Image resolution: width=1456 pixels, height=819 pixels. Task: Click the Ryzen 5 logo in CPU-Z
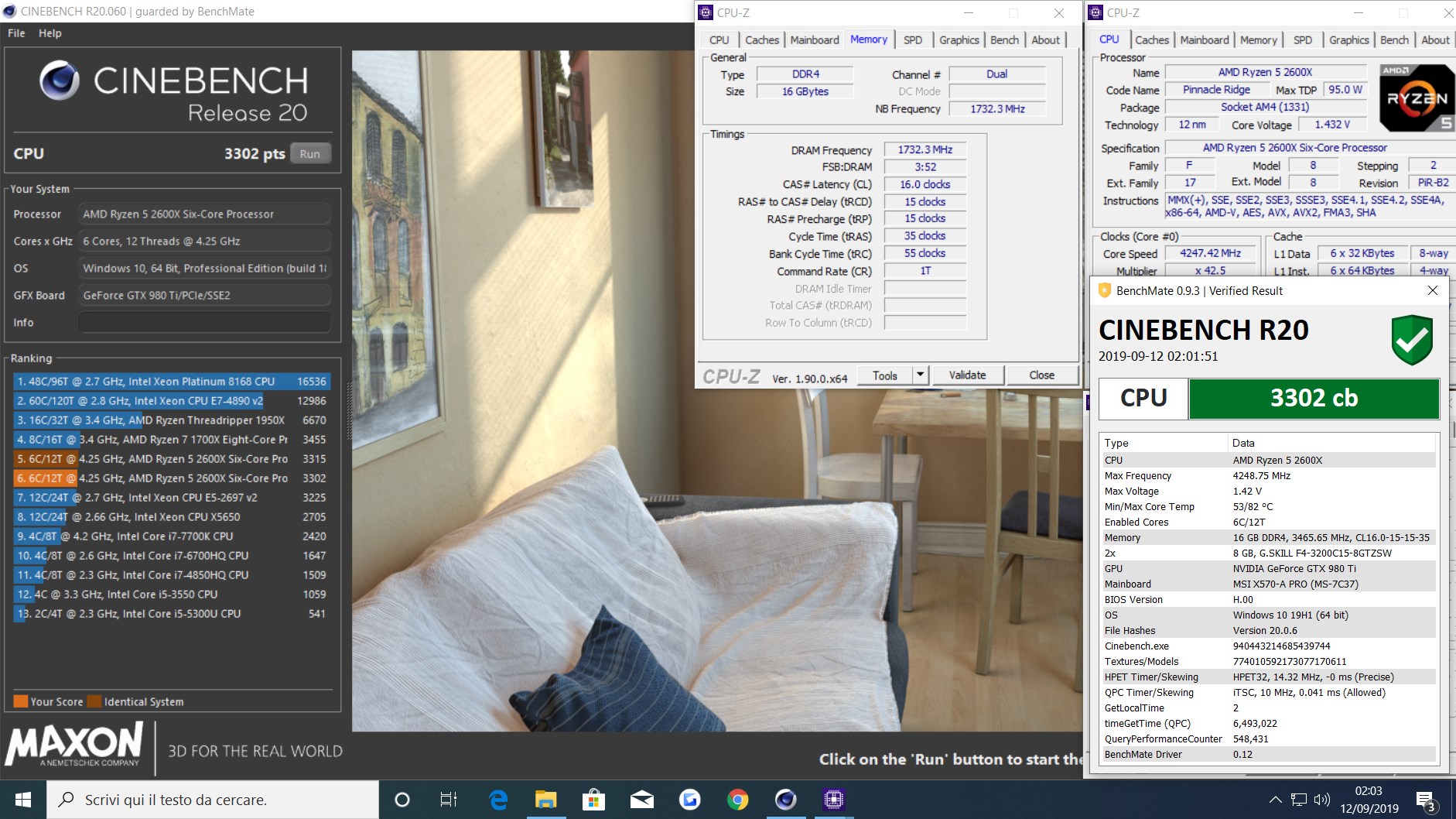coord(1417,98)
